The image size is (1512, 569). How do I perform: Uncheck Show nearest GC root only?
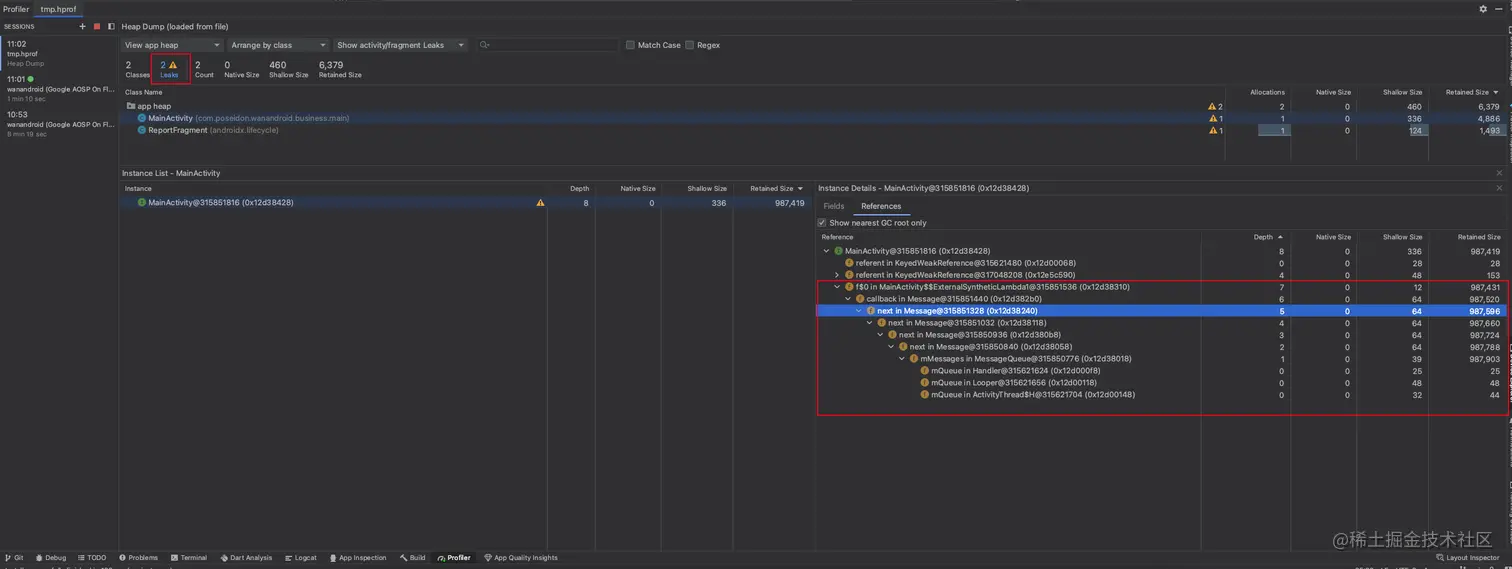pyautogui.click(x=822, y=223)
